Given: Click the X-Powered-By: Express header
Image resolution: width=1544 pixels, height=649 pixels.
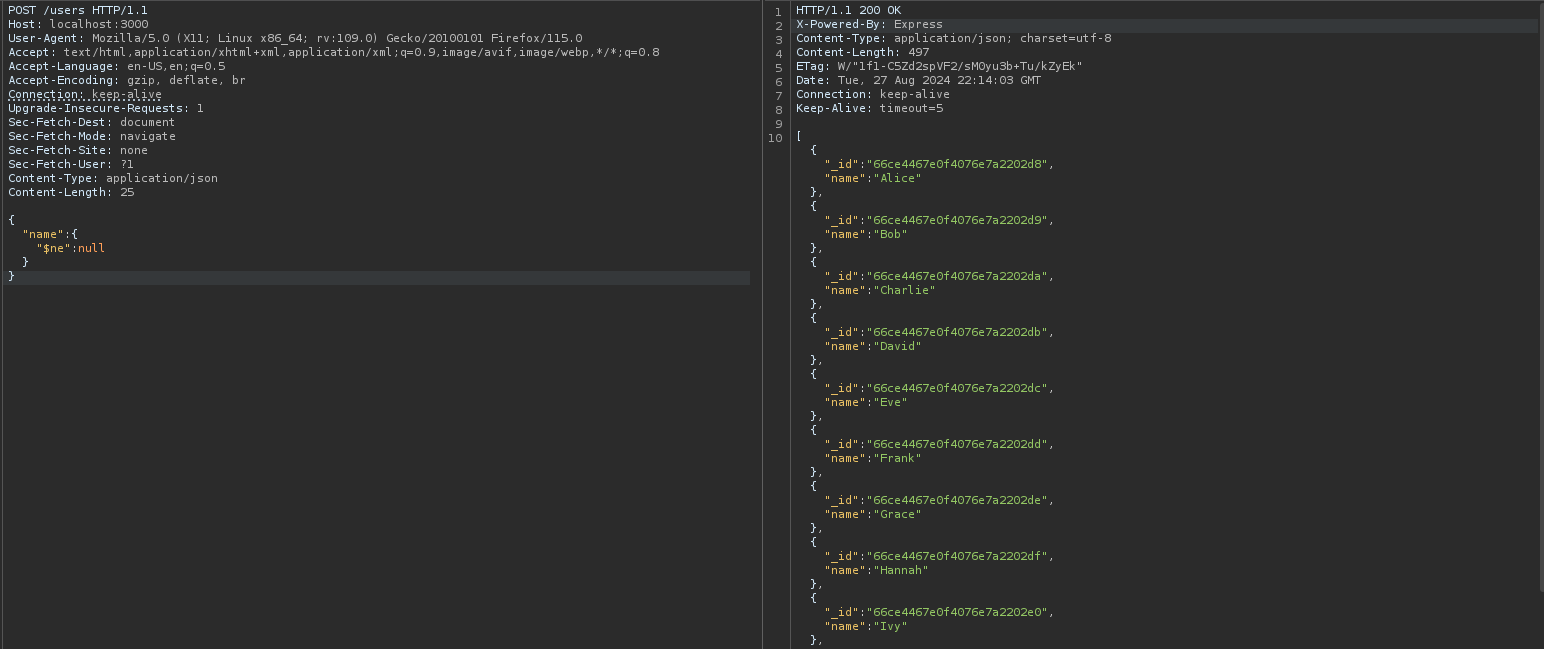Looking at the screenshot, I should tap(869, 24).
